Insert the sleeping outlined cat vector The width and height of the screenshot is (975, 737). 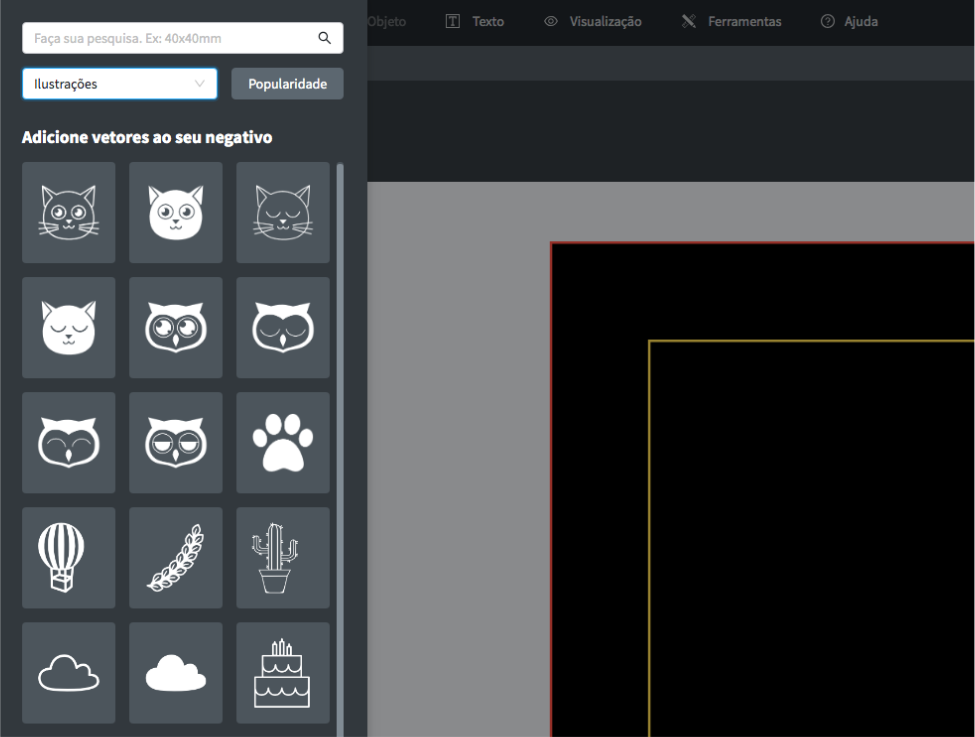[x=282, y=212]
